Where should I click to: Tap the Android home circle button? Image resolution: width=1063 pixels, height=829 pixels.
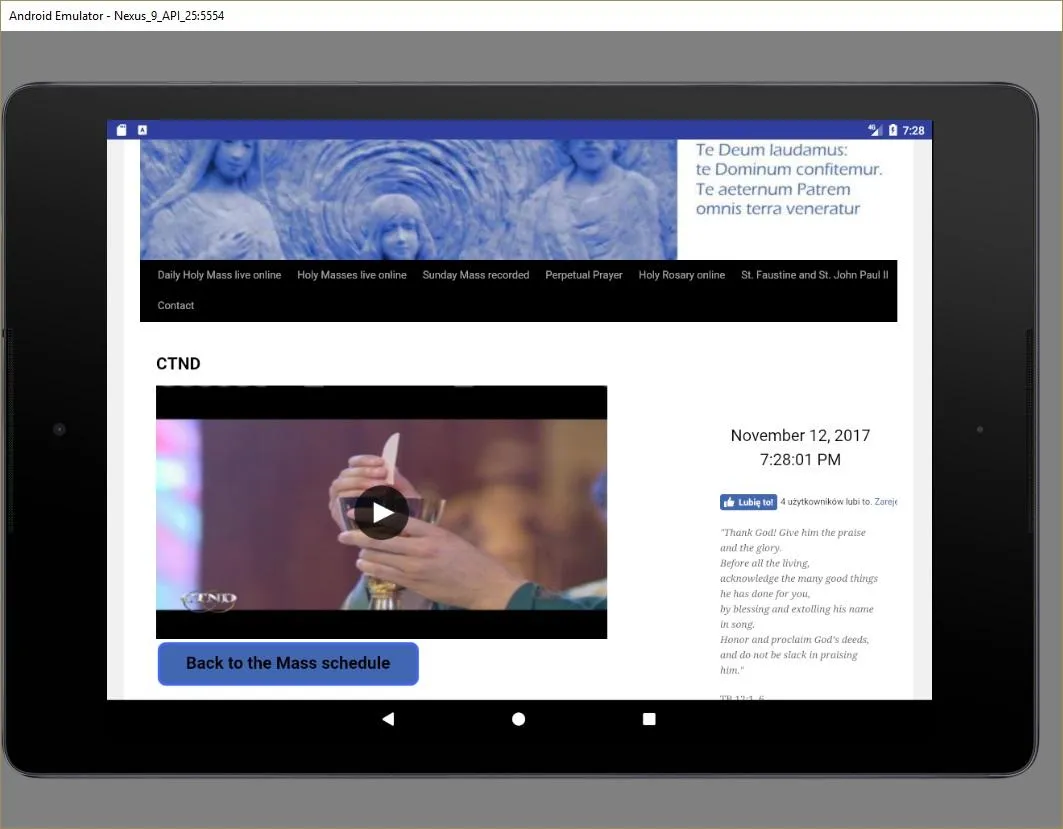[519, 719]
